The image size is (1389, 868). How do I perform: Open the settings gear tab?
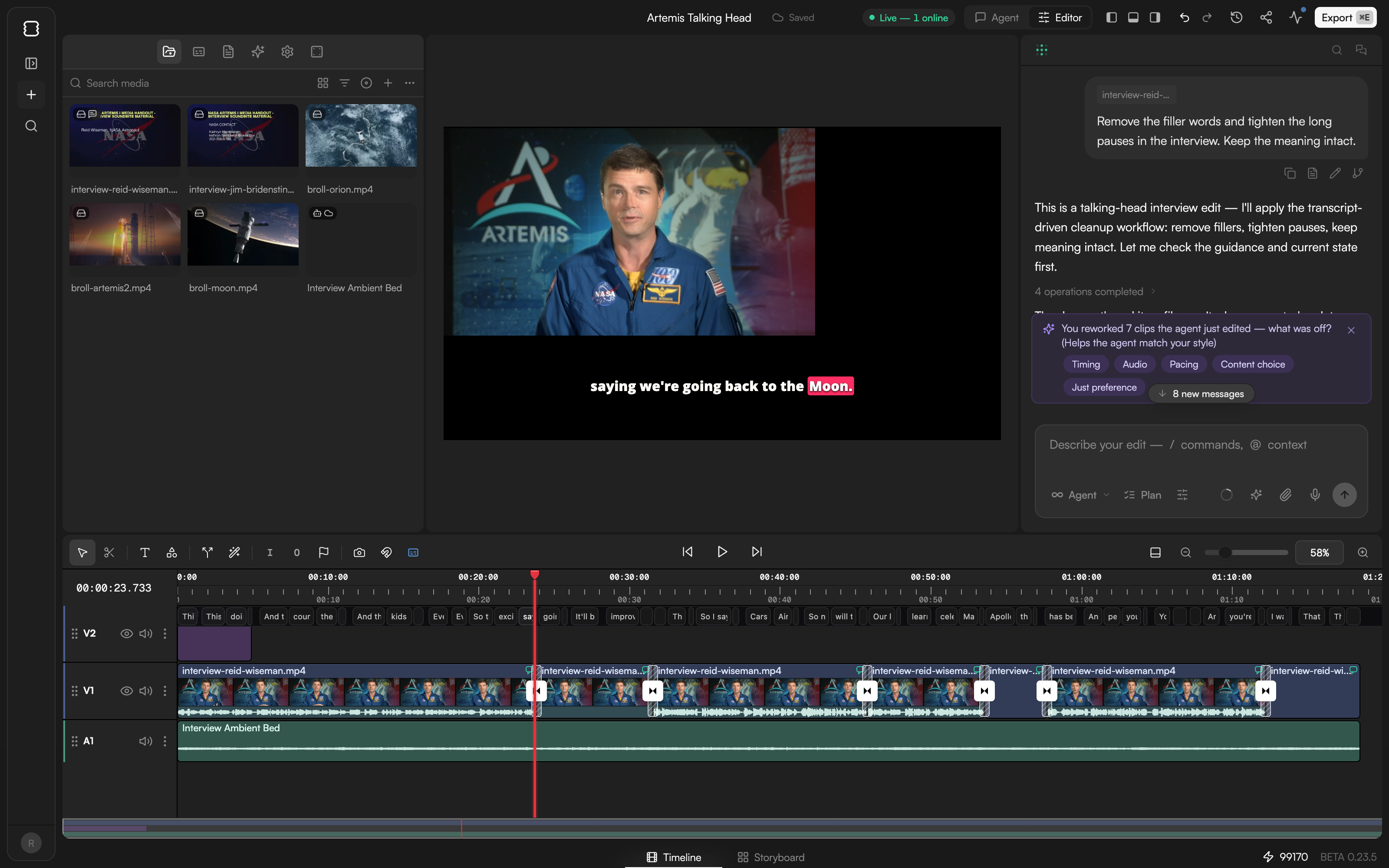pos(287,52)
